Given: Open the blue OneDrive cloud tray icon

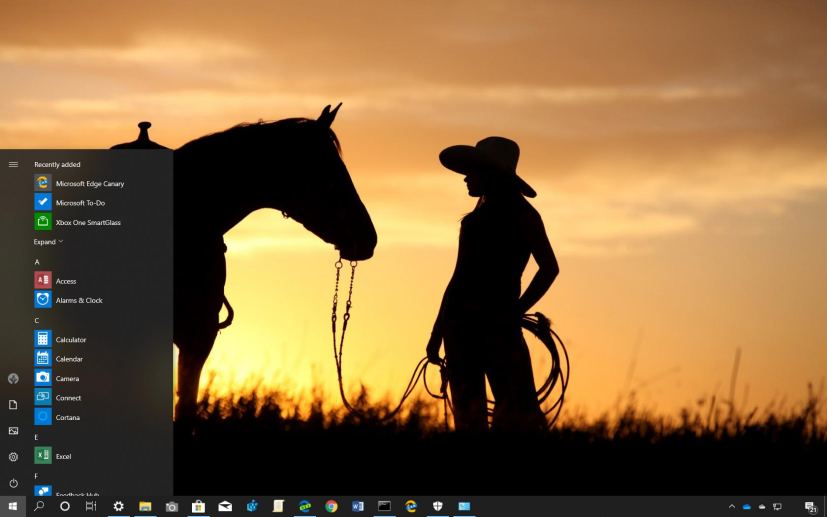Looking at the screenshot, I should click(x=746, y=506).
